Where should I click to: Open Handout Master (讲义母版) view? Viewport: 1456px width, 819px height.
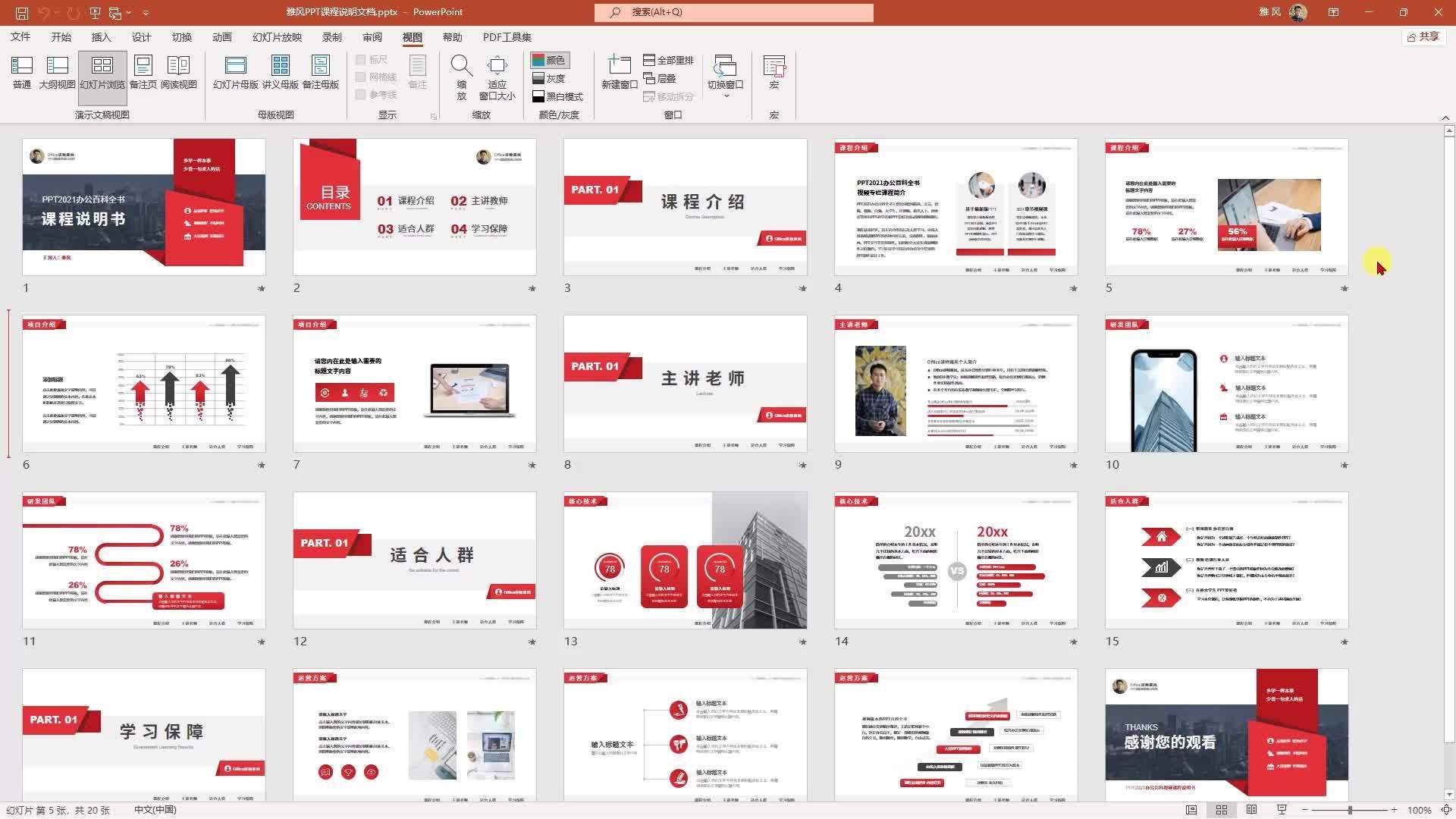pos(280,73)
